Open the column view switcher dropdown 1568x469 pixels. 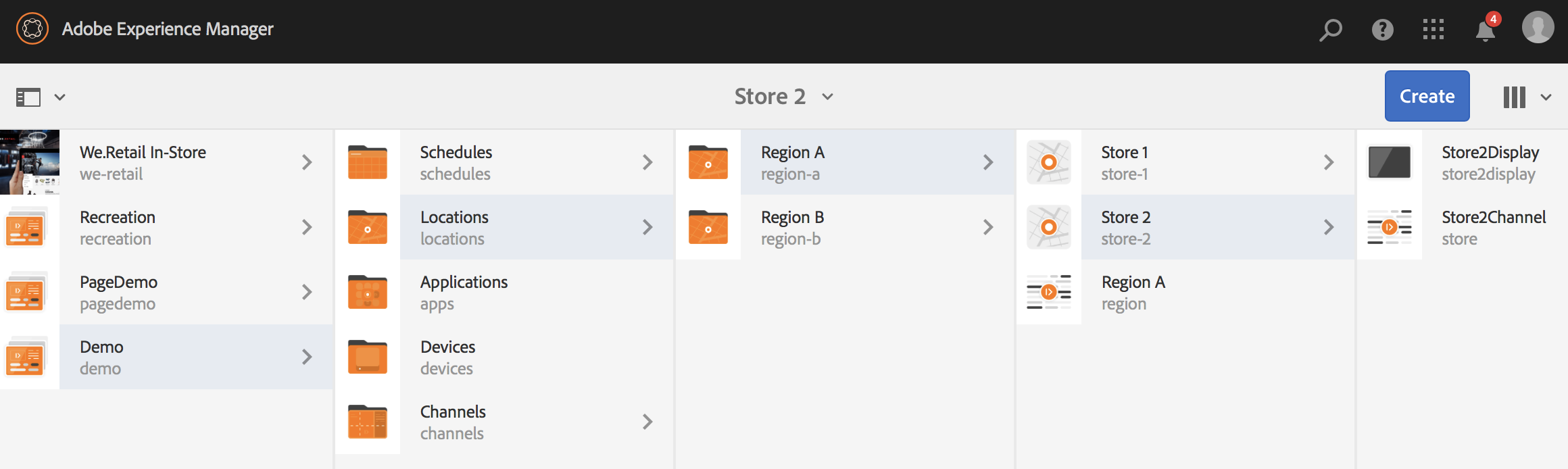tap(1526, 97)
